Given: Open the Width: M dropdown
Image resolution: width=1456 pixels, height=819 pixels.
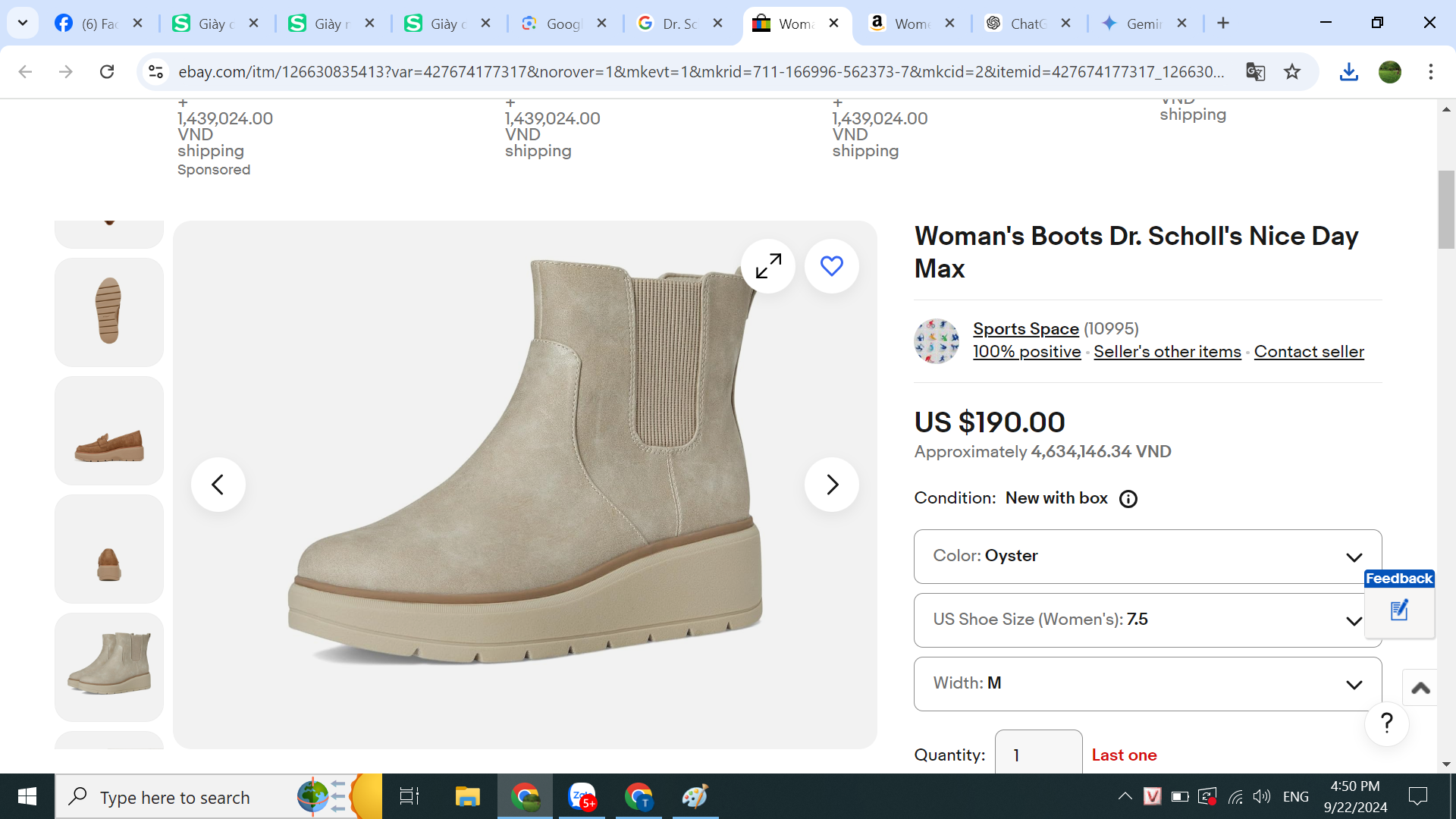Looking at the screenshot, I should coord(1147,684).
